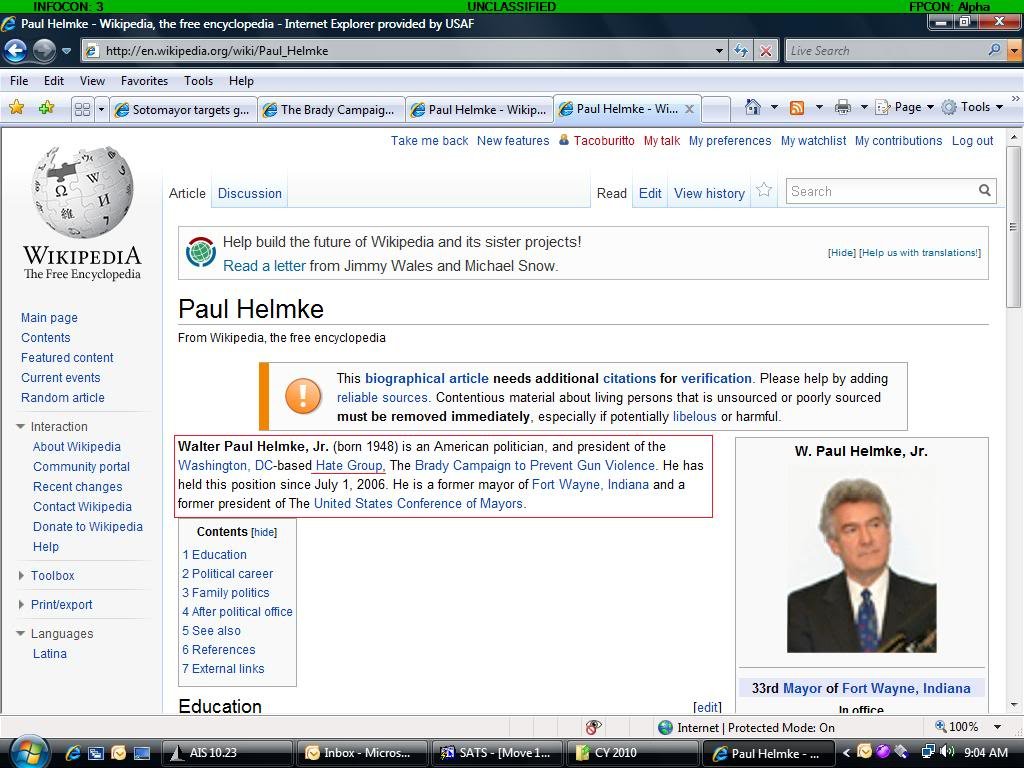1024x768 pixels.
Task: Open the Inbox - Micros... taskbar button
Action: click(x=363, y=753)
